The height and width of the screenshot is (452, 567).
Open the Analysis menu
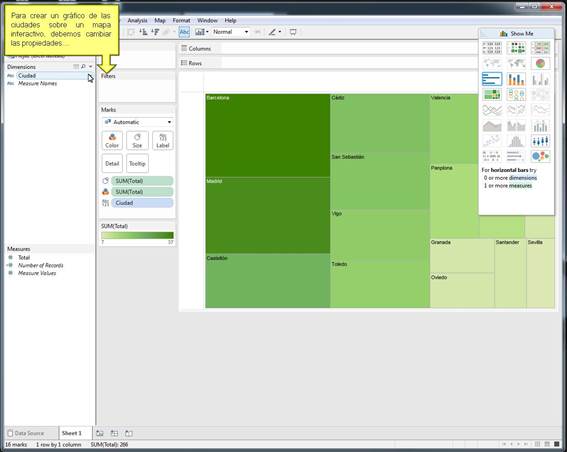click(137, 21)
